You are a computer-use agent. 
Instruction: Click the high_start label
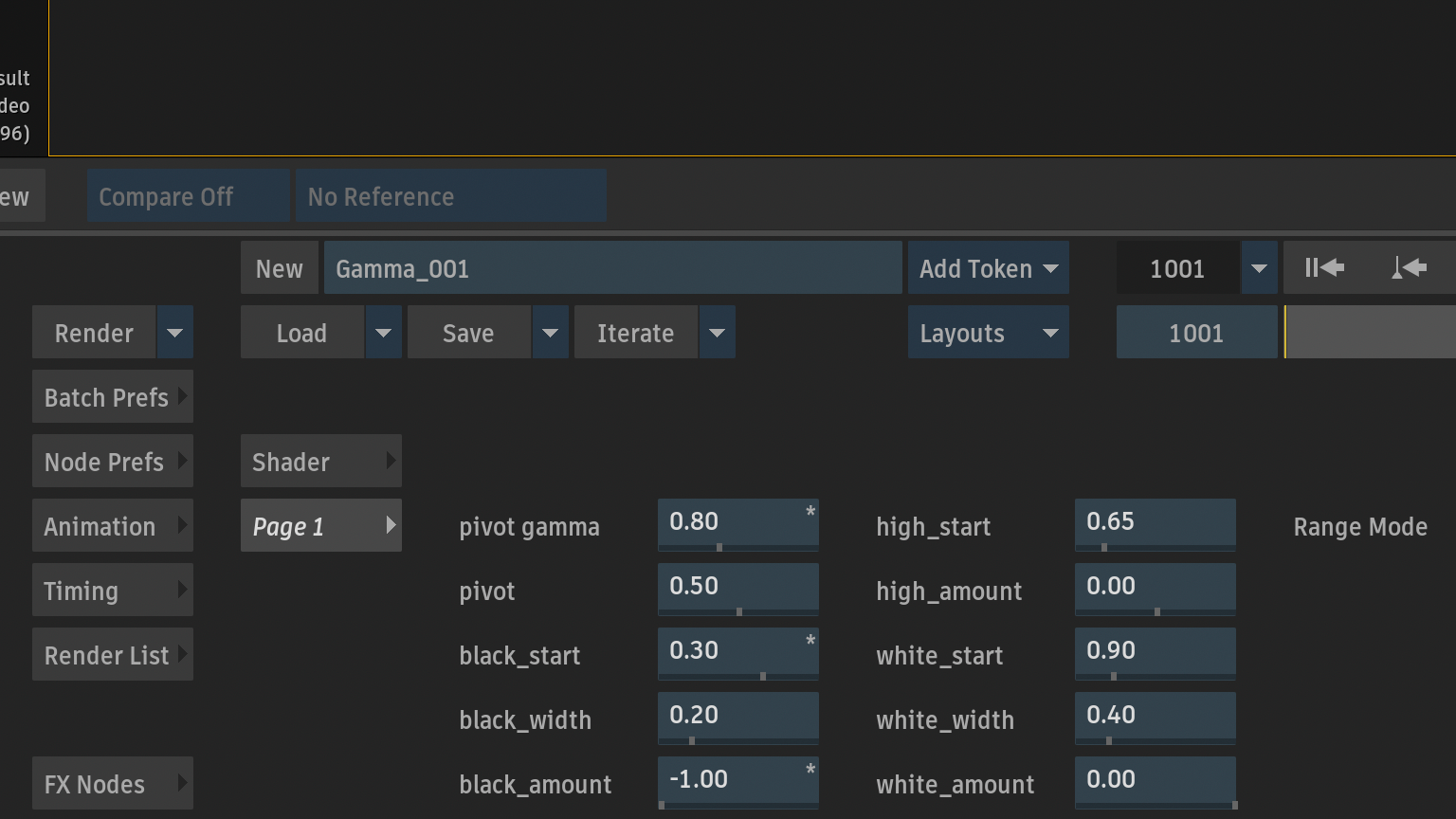click(x=934, y=528)
